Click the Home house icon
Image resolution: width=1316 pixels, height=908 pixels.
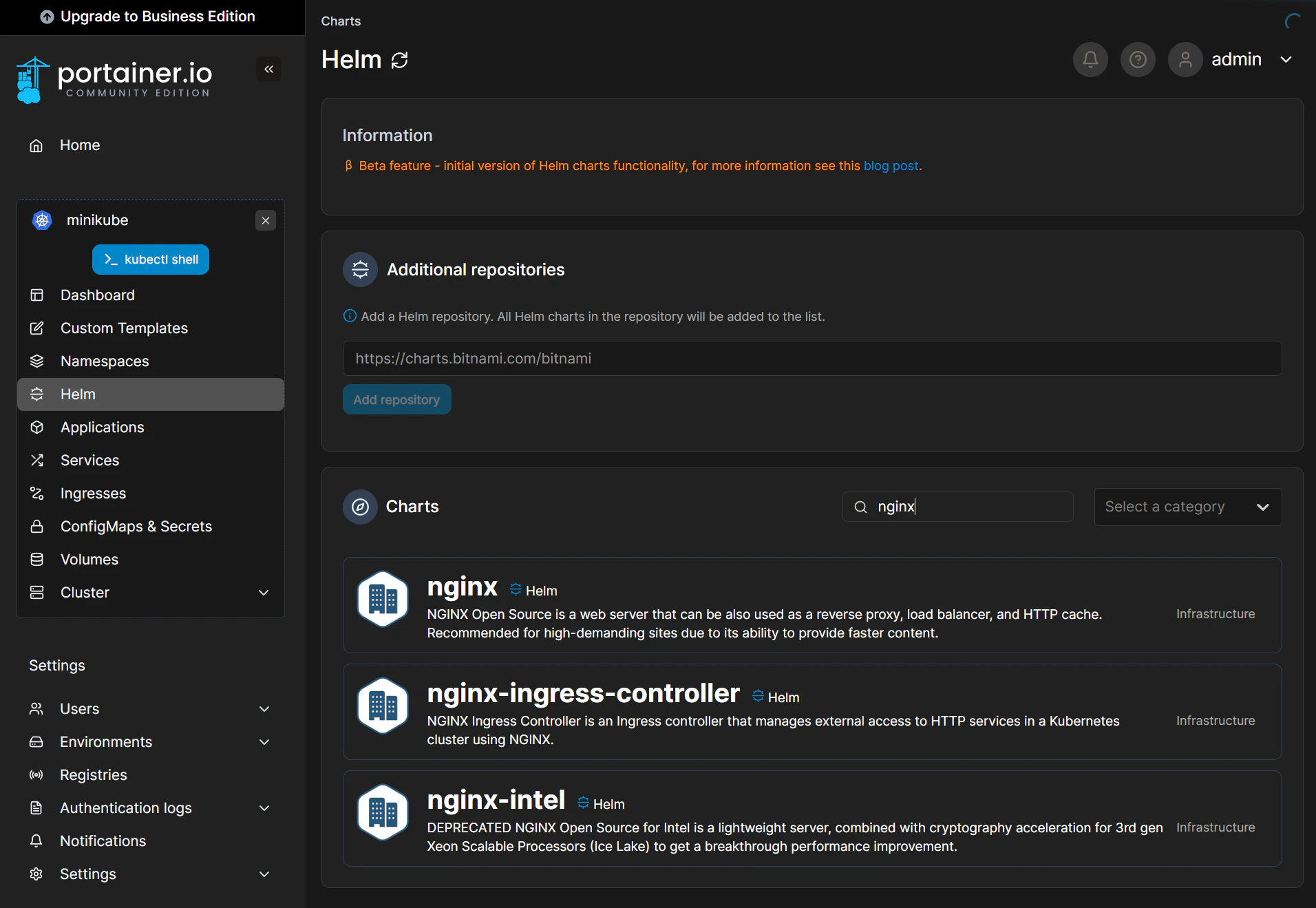coord(36,145)
